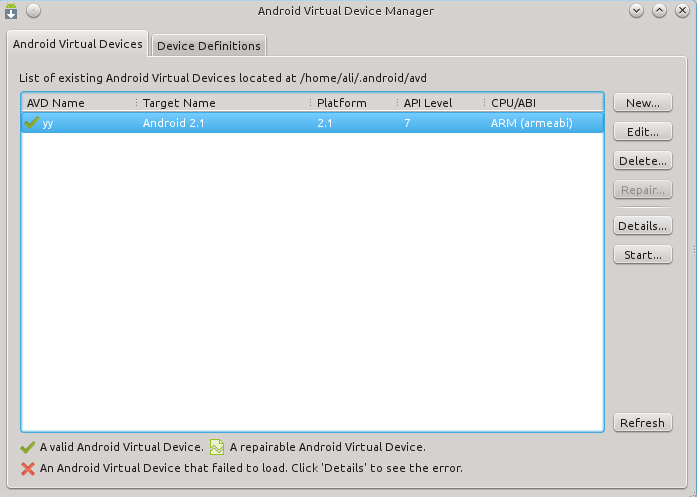
Task: Maximize the AVD Manager window
Action: click(659, 11)
